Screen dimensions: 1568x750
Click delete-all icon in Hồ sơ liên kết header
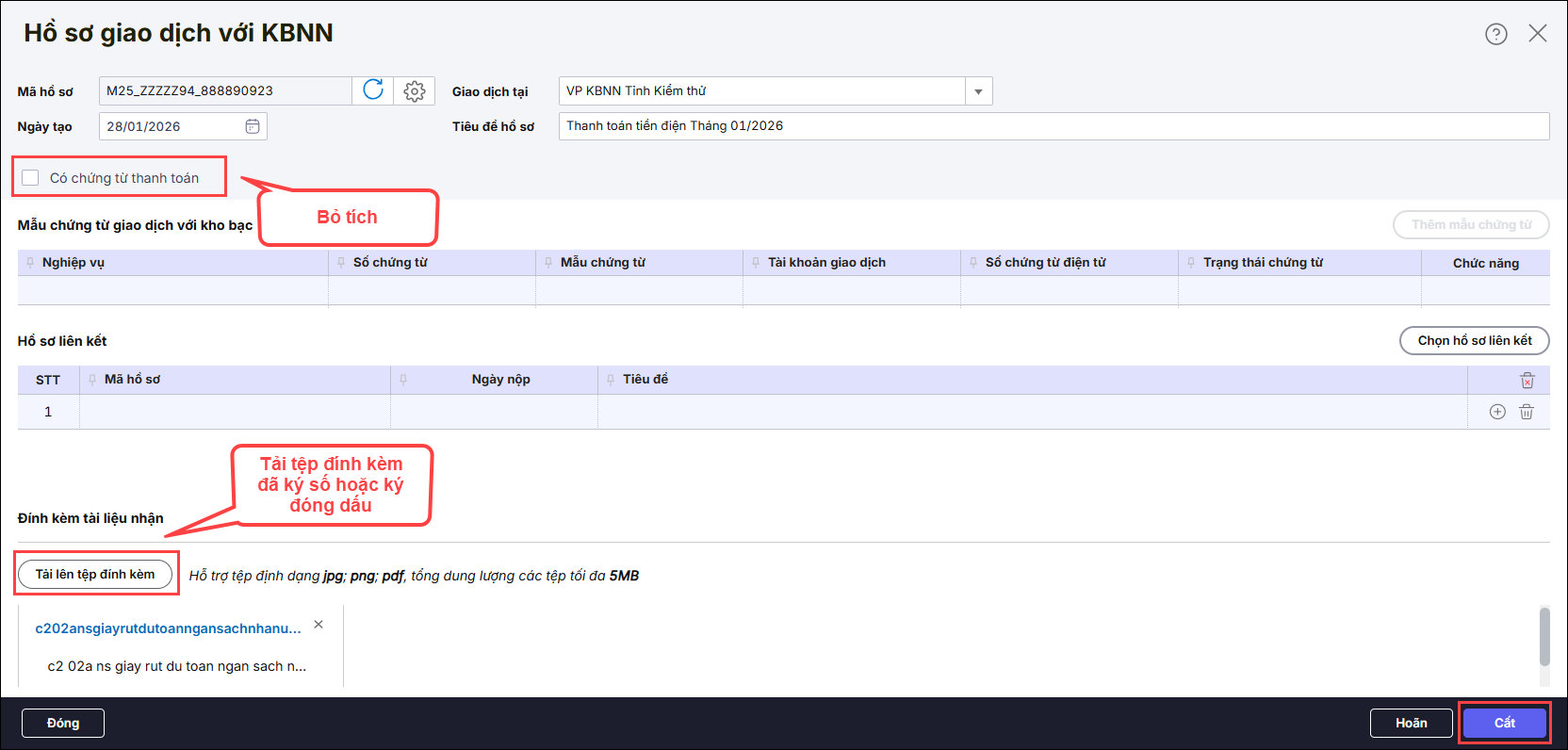tap(1527, 380)
